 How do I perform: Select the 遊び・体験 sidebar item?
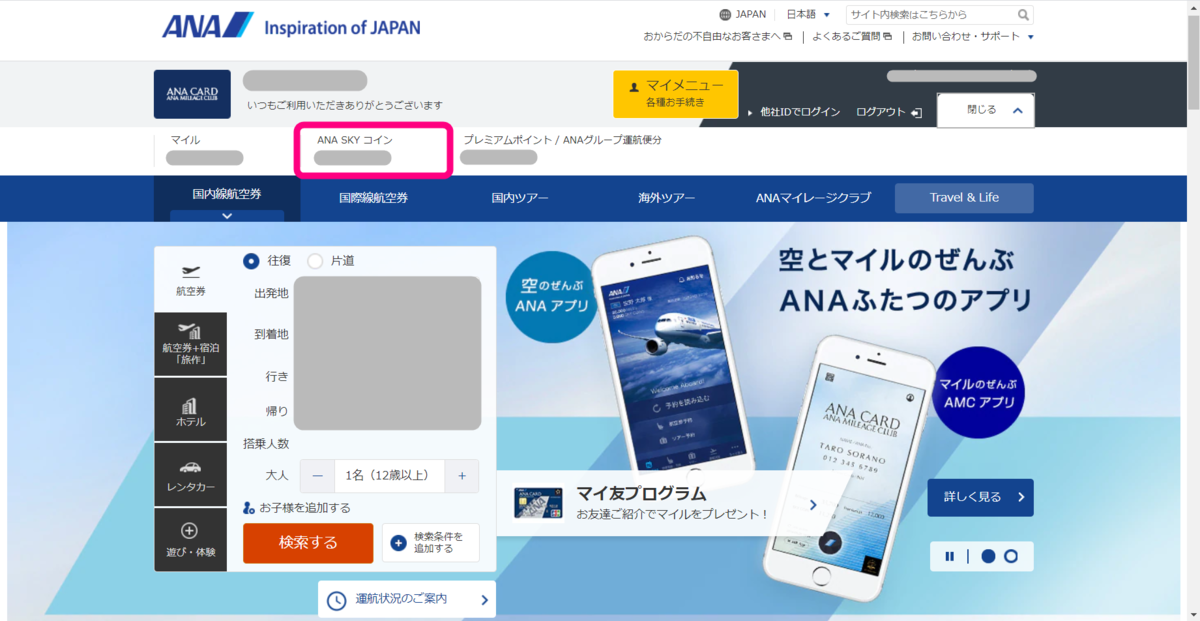(x=190, y=540)
